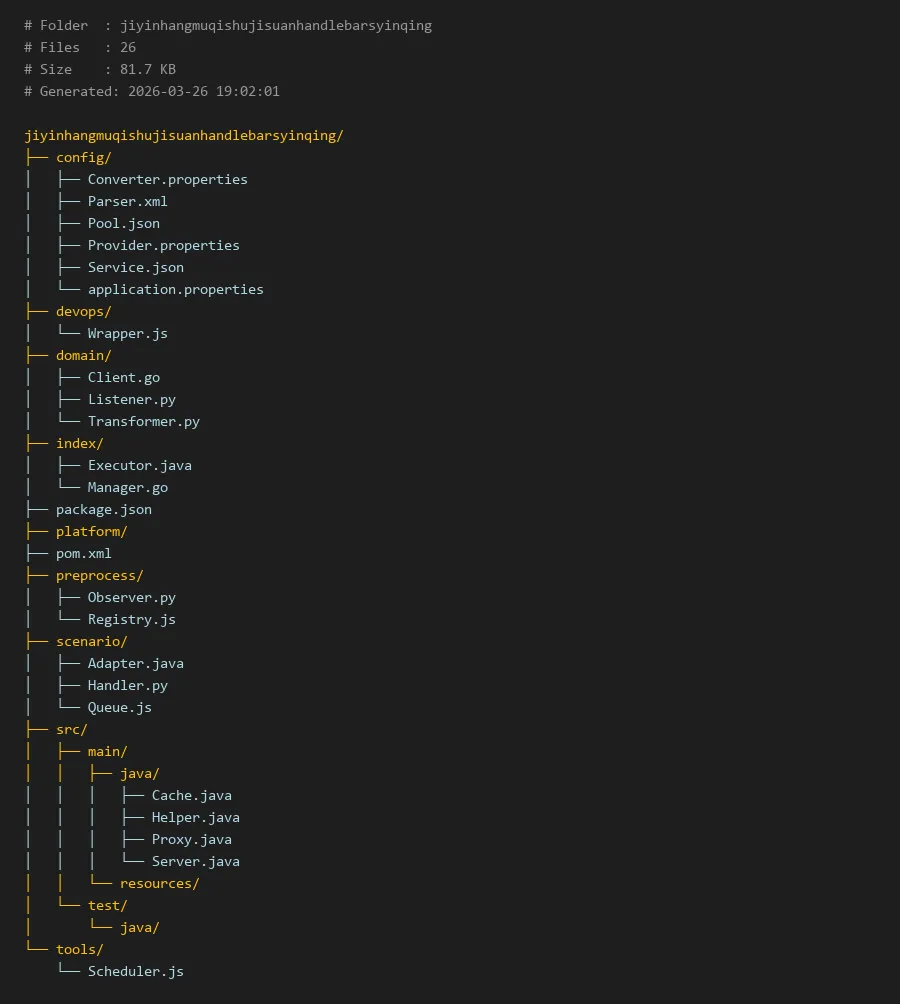Image resolution: width=900 pixels, height=1004 pixels.
Task: Select Converter.properties in the config folder
Action: click(167, 180)
